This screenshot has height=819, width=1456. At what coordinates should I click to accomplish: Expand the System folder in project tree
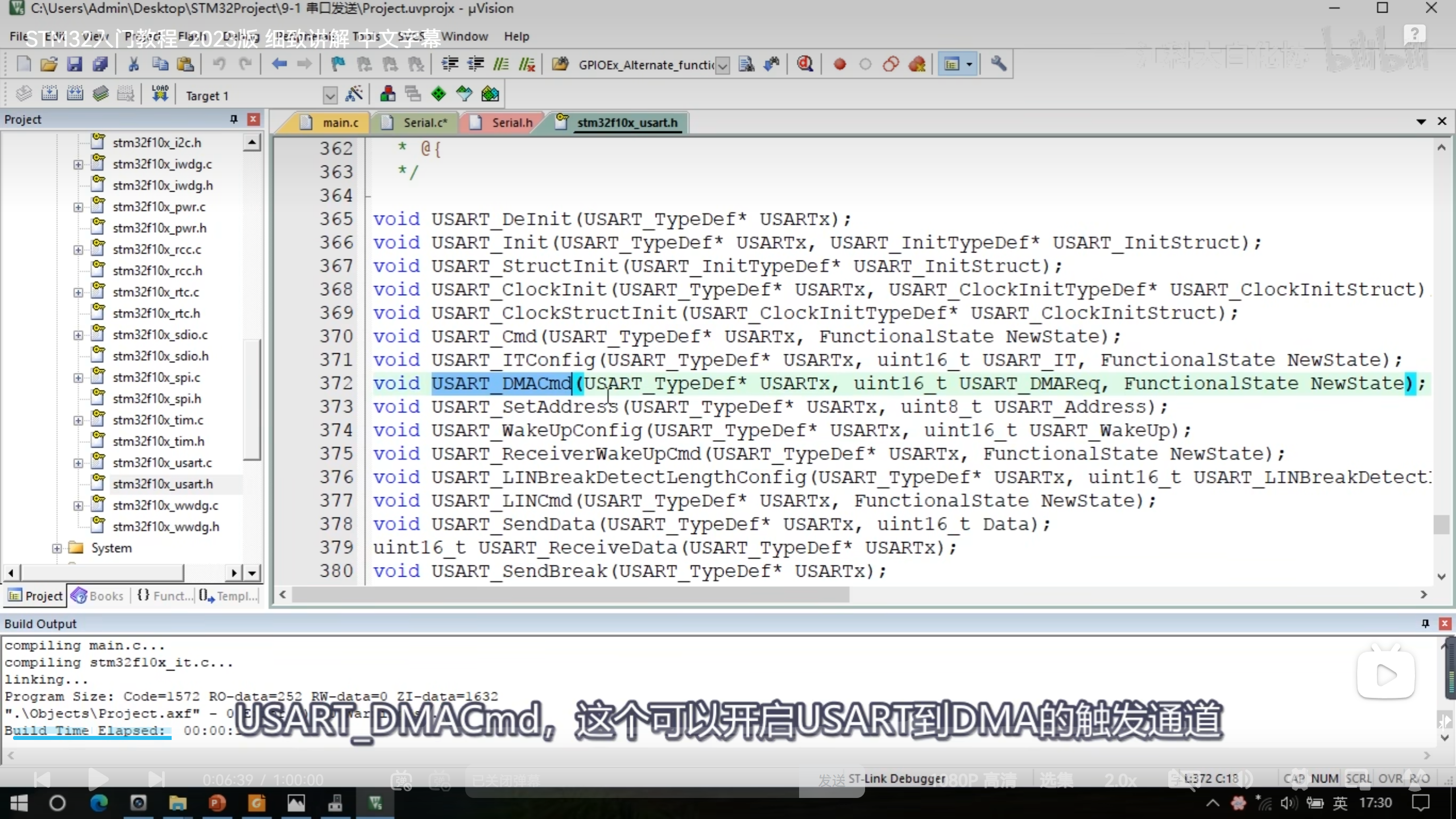(56, 548)
